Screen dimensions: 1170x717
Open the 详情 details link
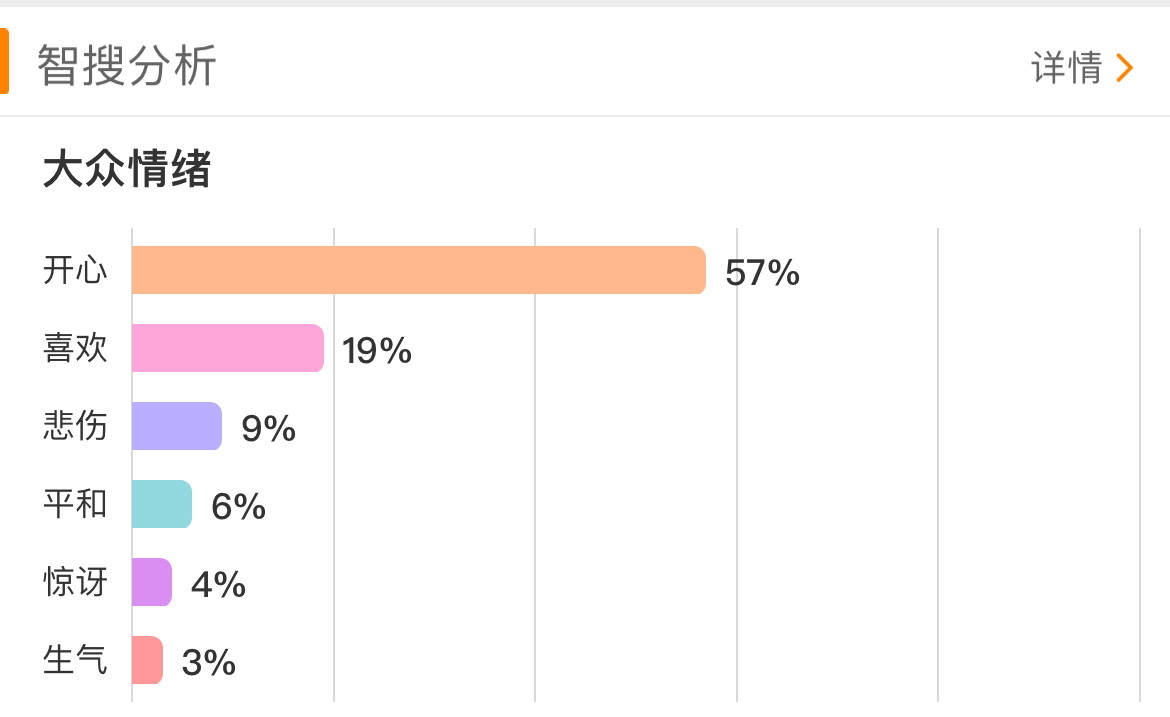[x=1066, y=68]
